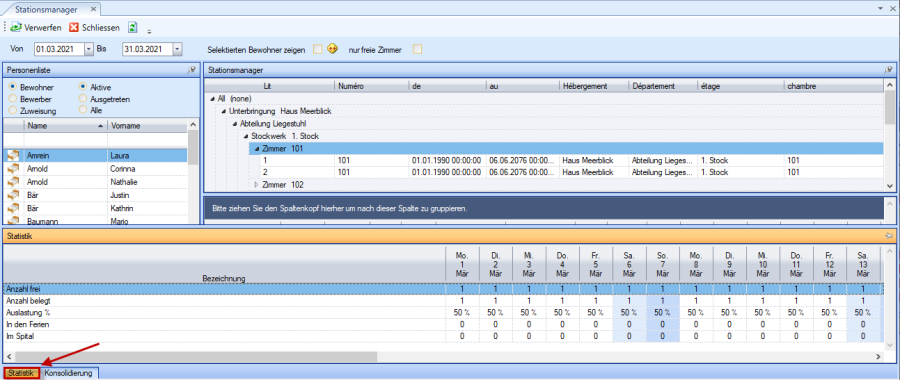Screen dimensions: 900x380
Task: Select Baumann Mario in the person list
Action: pos(96,221)
